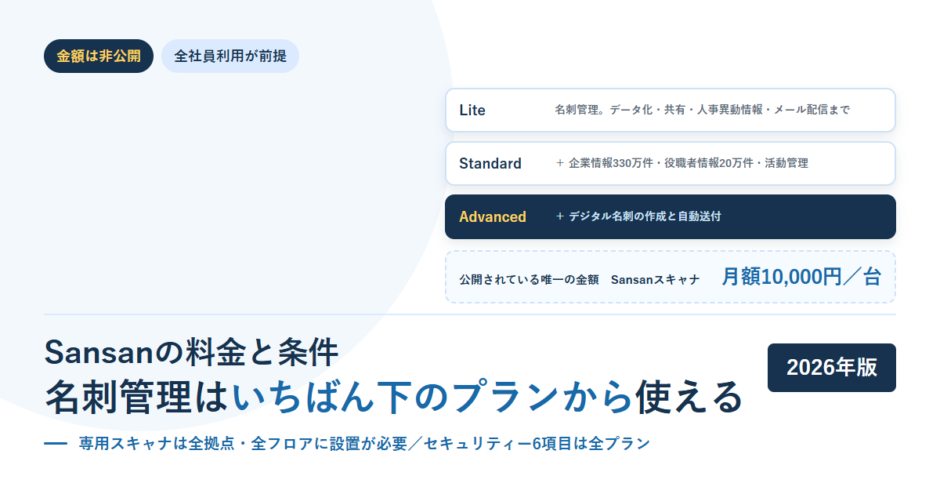The image size is (940, 494).
Task: Click the heading Sansanの料金と条件
Action: tap(191, 353)
